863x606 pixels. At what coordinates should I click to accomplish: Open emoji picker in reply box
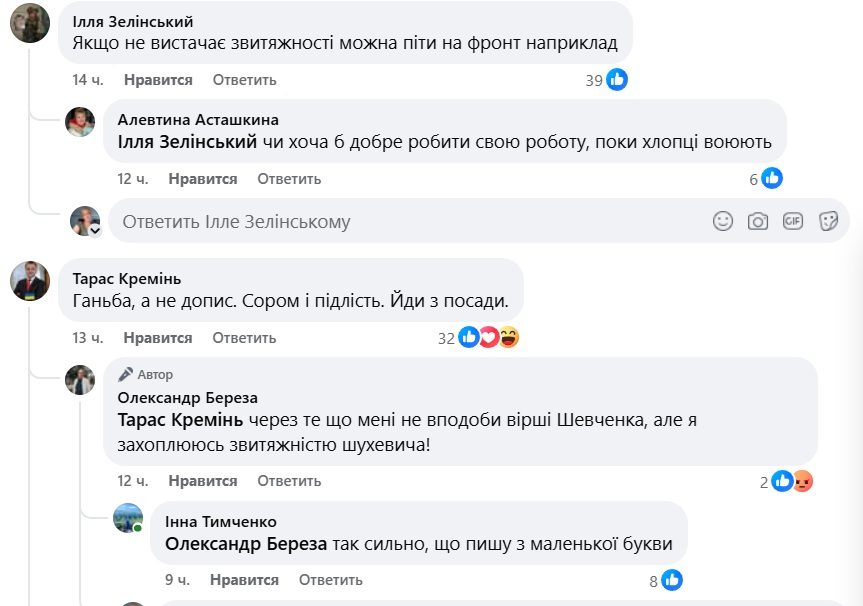click(x=723, y=221)
